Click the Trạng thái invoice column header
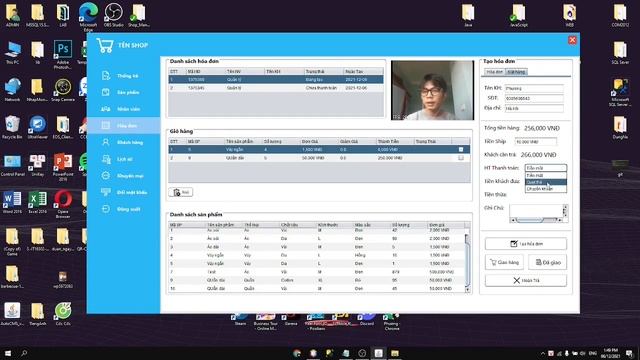Screen dimensions: 640x360 323,71
